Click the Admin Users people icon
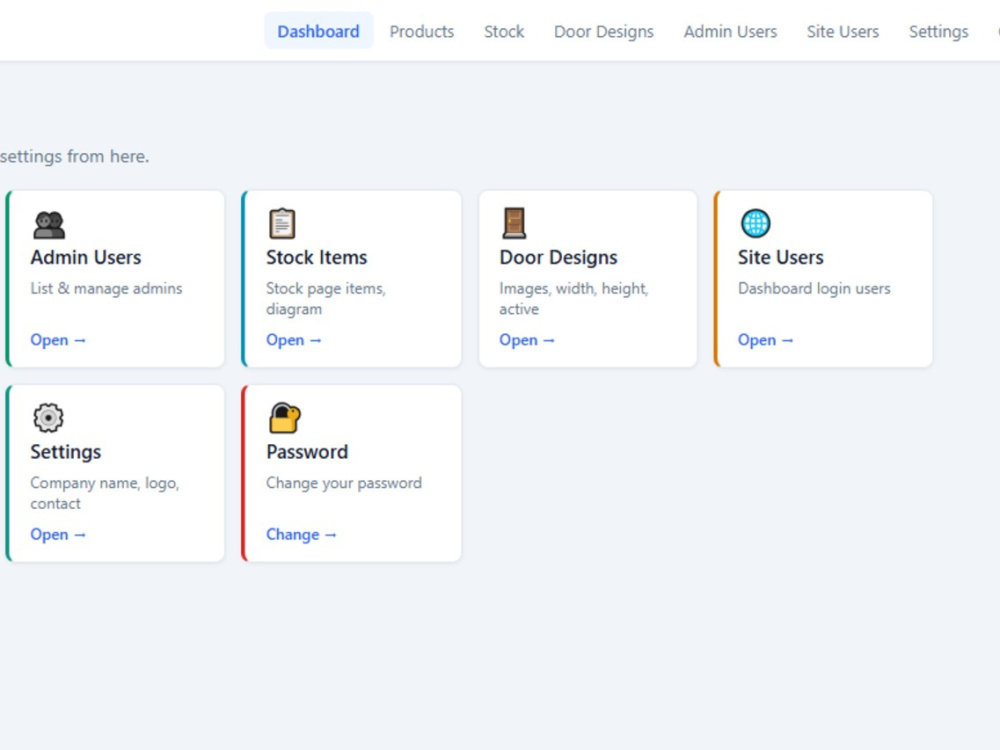Image resolution: width=1000 pixels, height=750 pixels. click(x=49, y=224)
